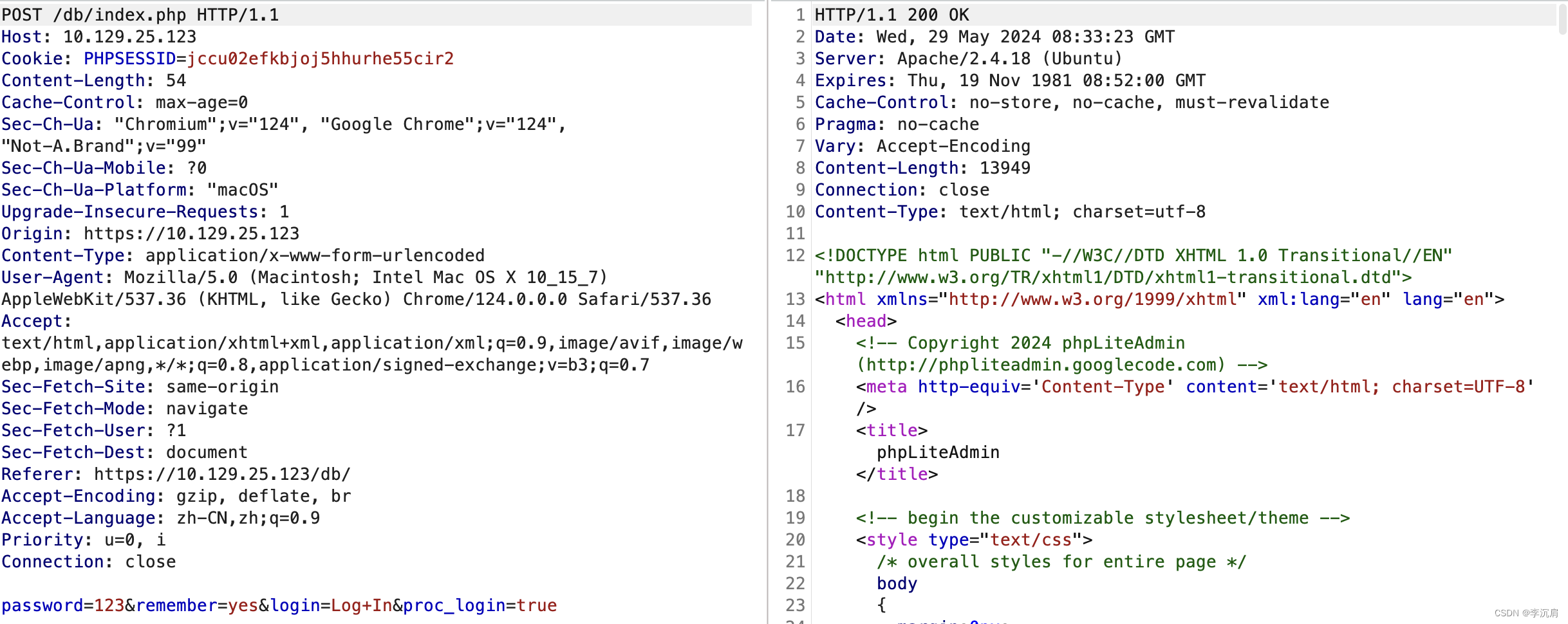Click the Vary: Accept-Encoding line
The height and width of the screenshot is (624, 1568).
click(x=923, y=146)
